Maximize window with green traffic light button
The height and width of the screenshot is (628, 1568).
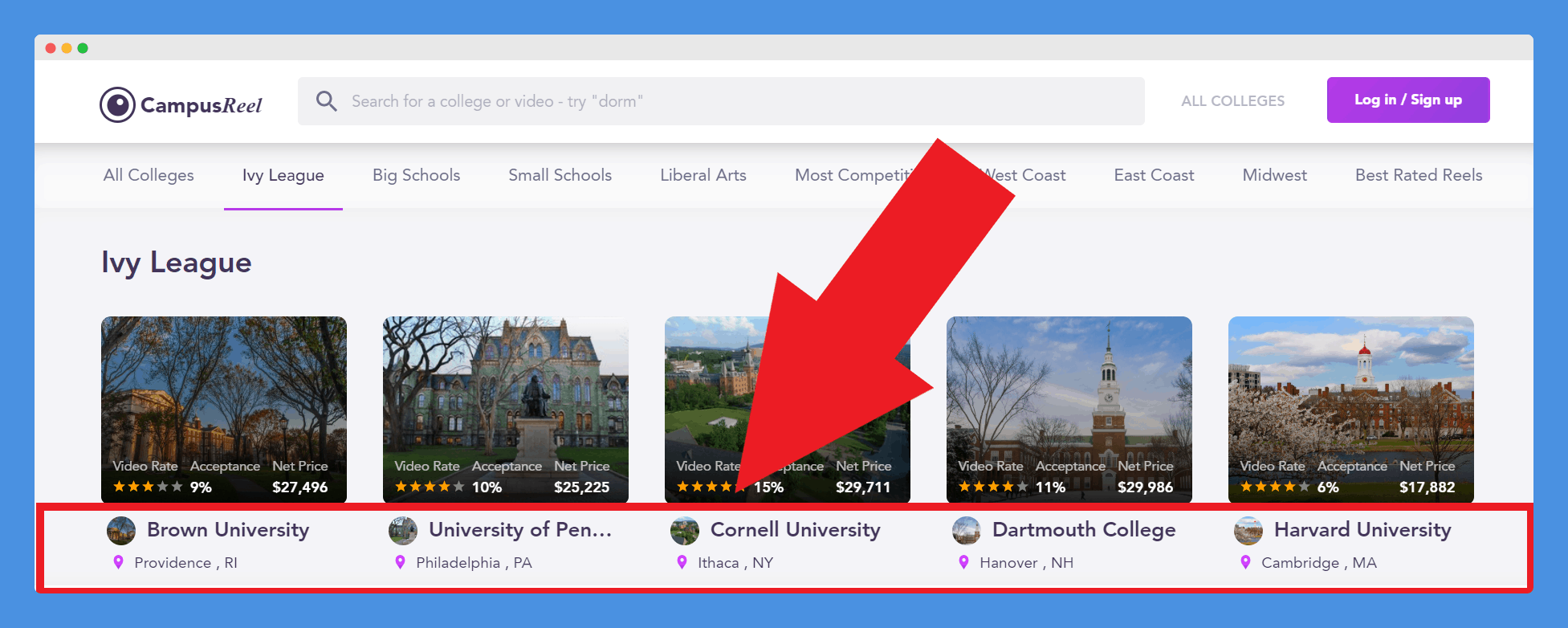[83, 48]
